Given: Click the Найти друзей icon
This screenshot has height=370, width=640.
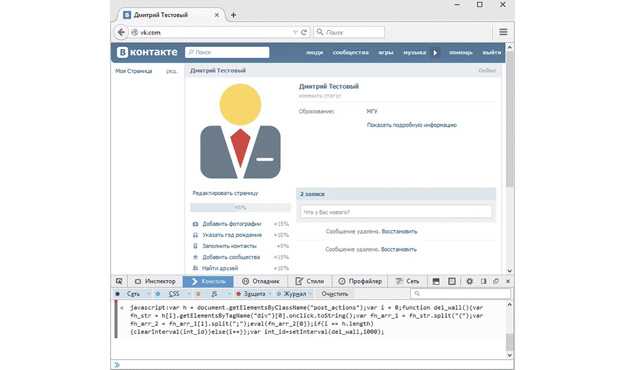Looking at the screenshot, I should click(196, 268).
